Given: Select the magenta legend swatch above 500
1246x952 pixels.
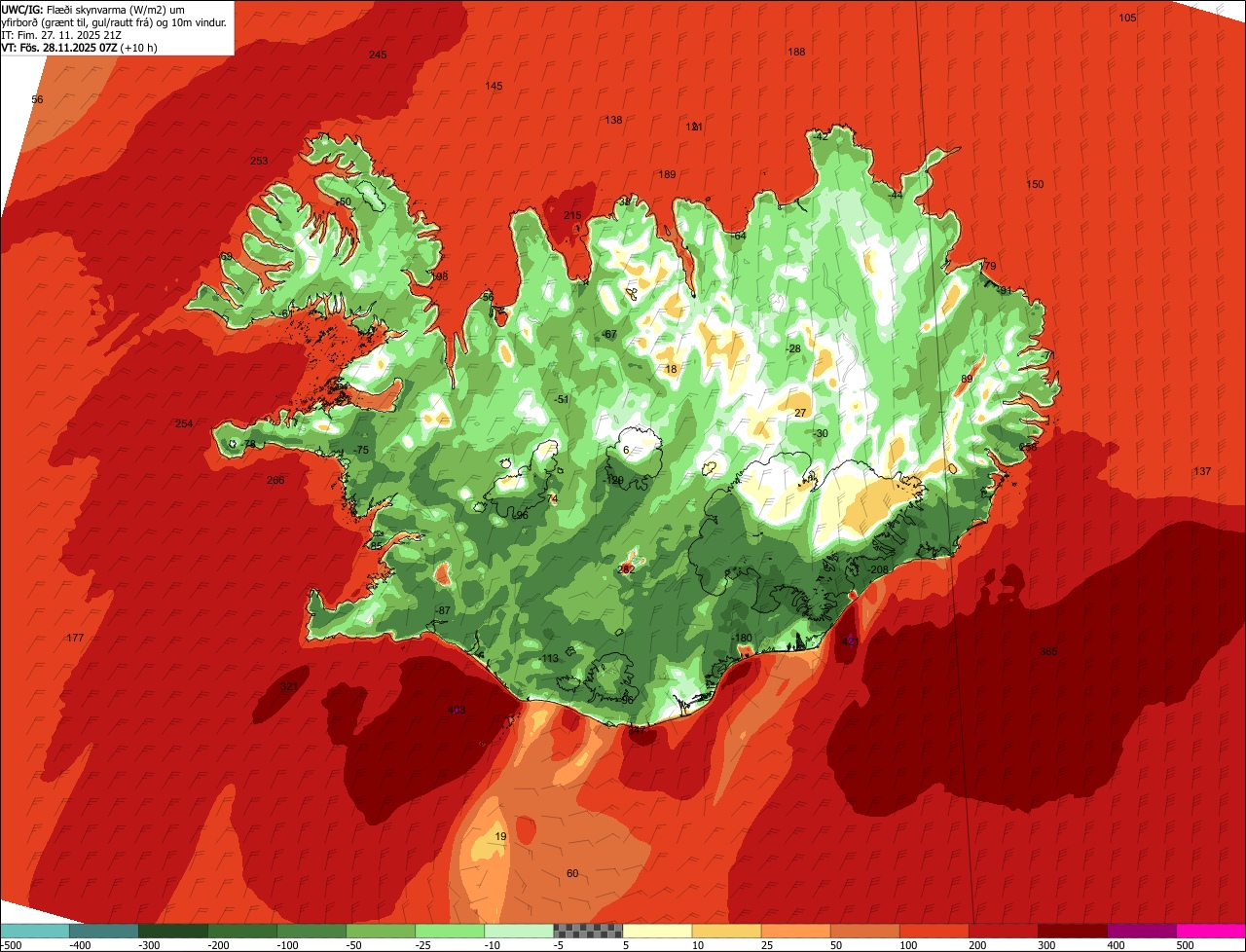Looking at the screenshot, I should tap(1211, 931).
